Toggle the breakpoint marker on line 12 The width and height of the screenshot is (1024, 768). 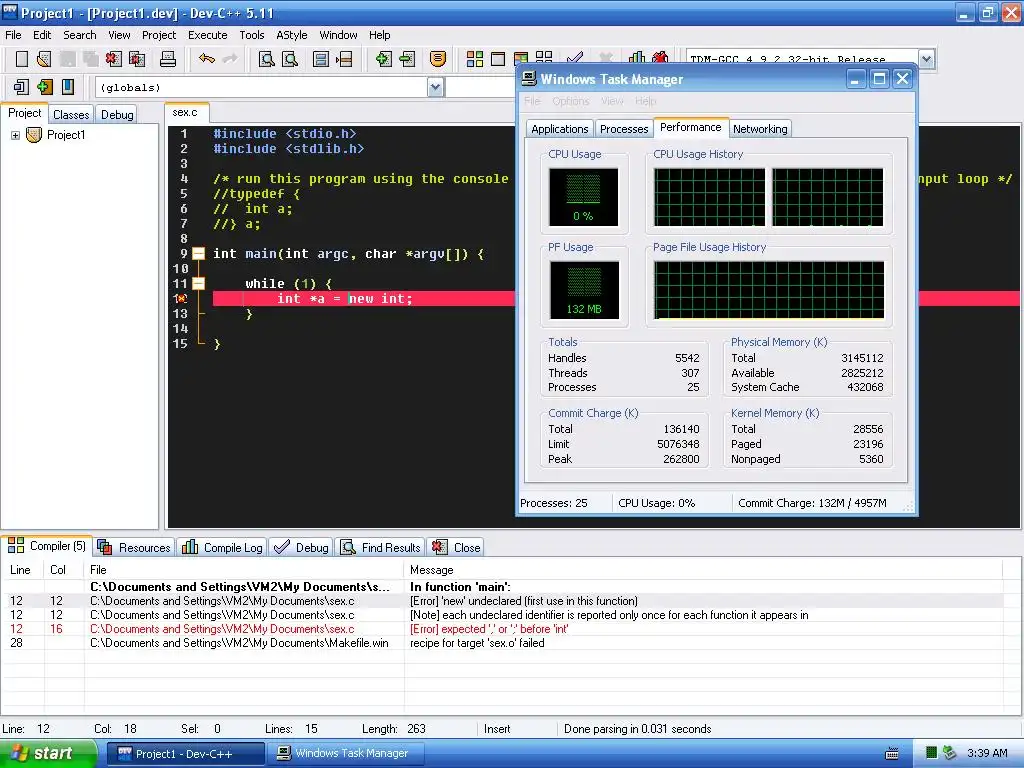(180, 298)
